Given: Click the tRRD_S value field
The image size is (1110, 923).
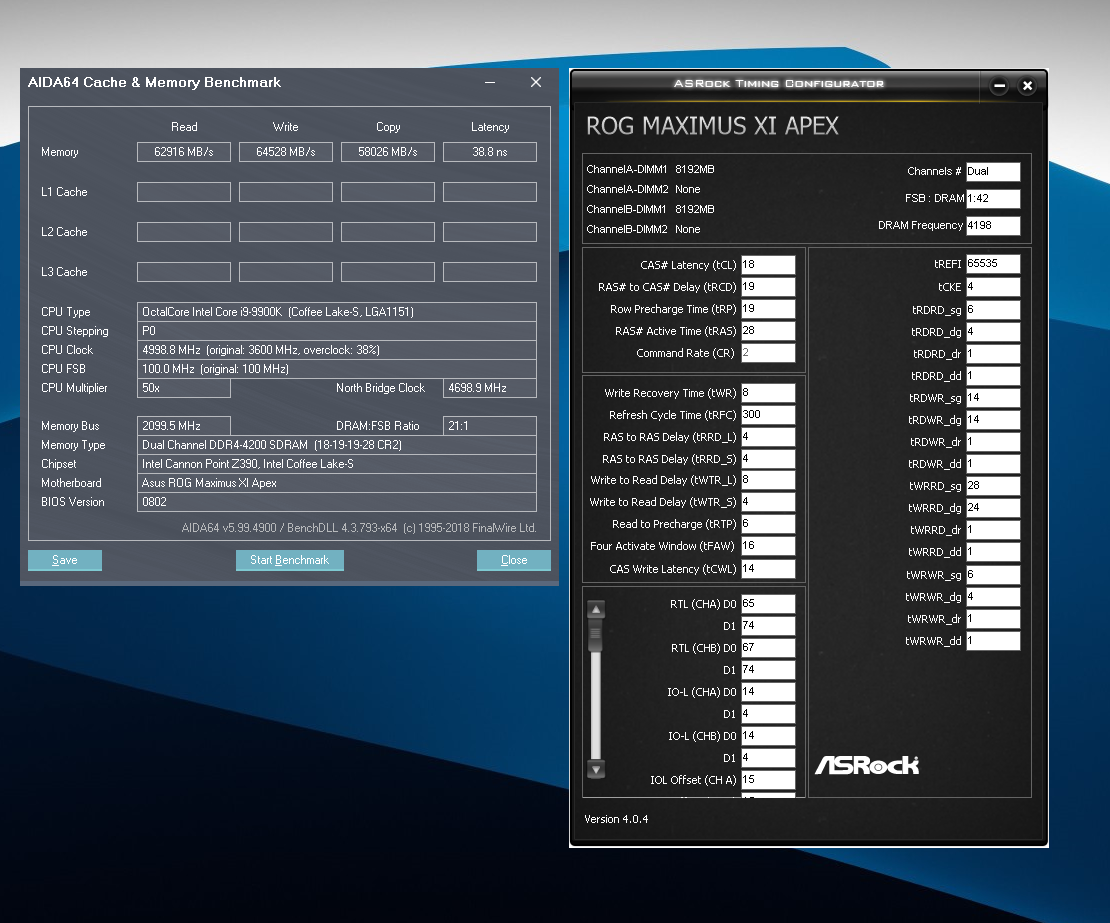Looking at the screenshot, I should [x=768, y=459].
